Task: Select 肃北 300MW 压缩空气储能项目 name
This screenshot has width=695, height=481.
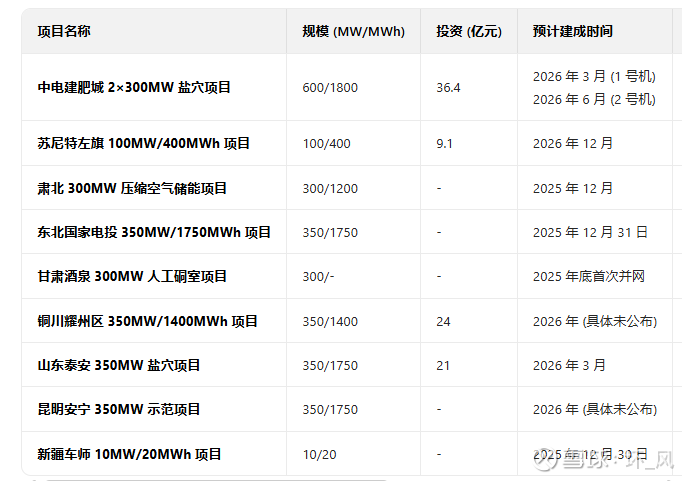Action: (x=132, y=188)
